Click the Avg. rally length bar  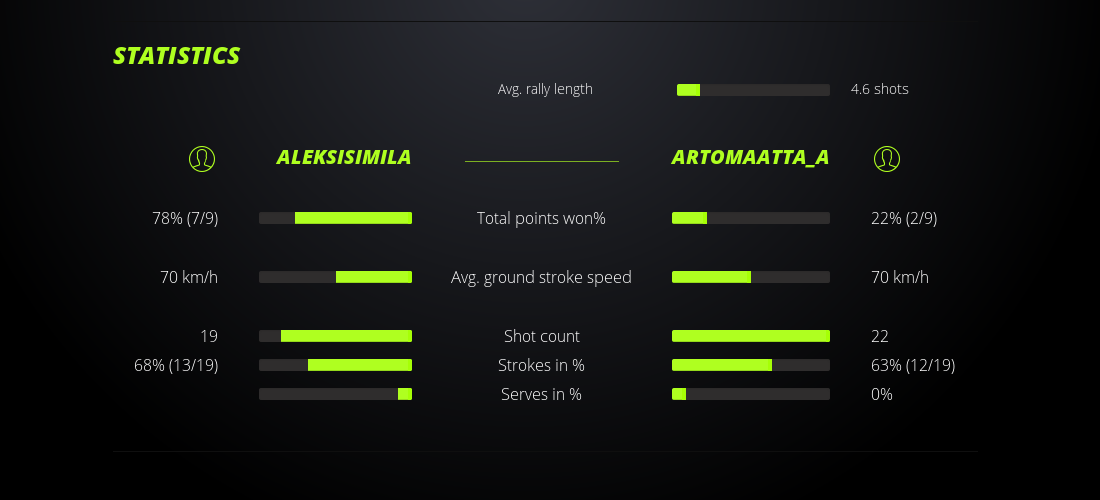(753, 90)
